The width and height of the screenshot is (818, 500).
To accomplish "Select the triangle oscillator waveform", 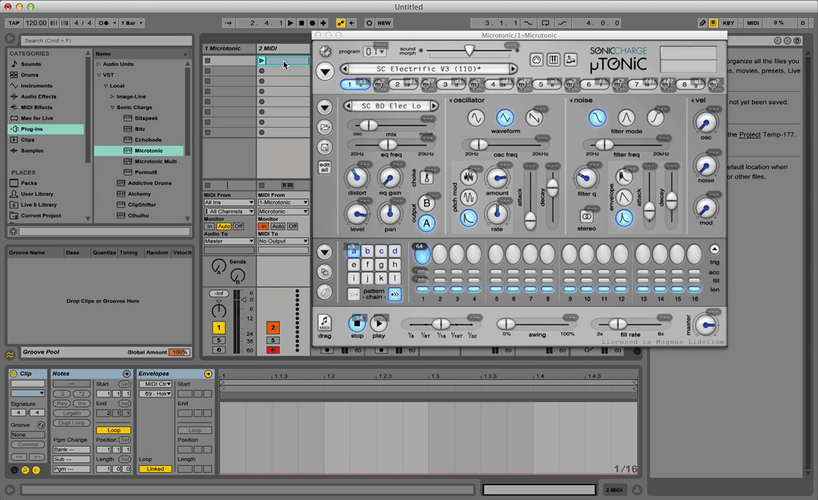I will click(504, 118).
